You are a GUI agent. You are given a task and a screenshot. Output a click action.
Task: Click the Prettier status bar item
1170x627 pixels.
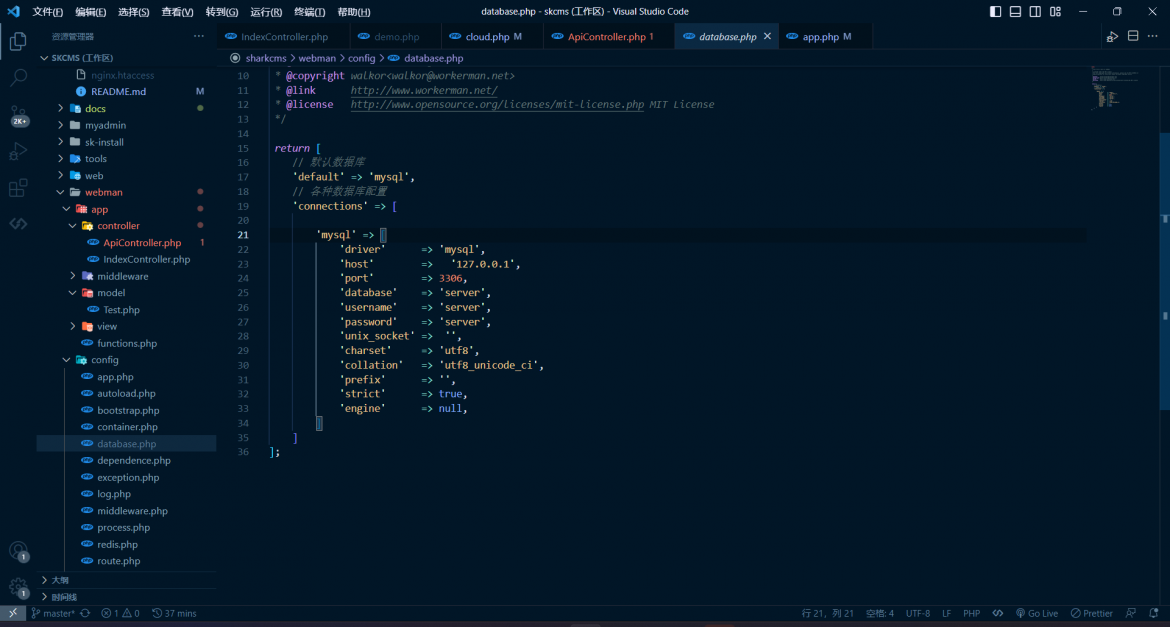click(x=1092, y=614)
